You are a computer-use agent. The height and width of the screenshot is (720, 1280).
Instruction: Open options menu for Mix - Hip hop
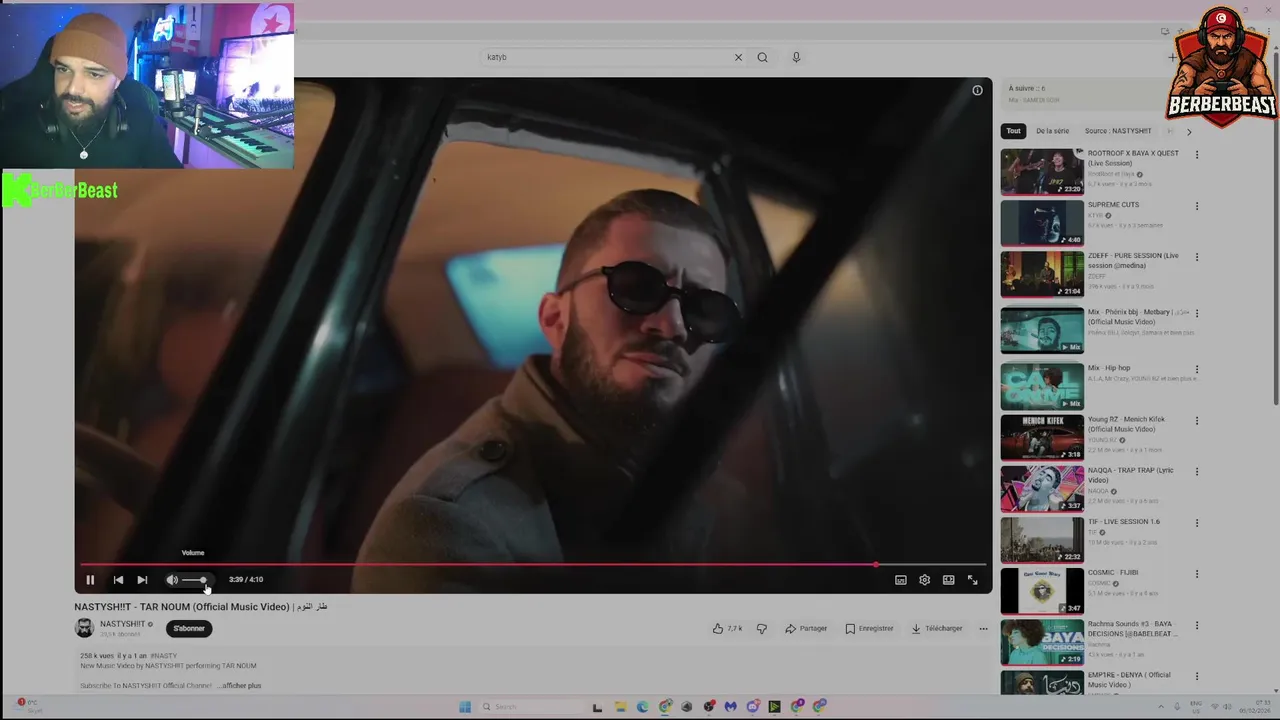coord(1197,369)
